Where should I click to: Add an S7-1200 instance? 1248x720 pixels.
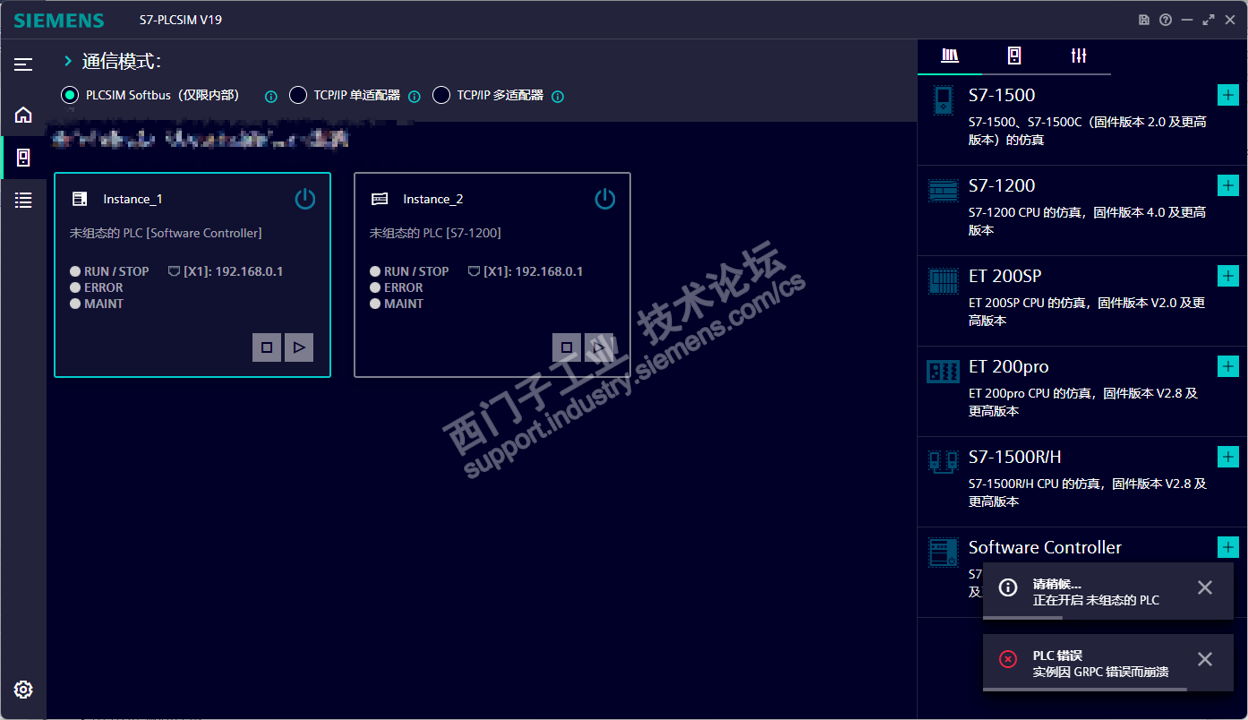pyautogui.click(x=1228, y=185)
